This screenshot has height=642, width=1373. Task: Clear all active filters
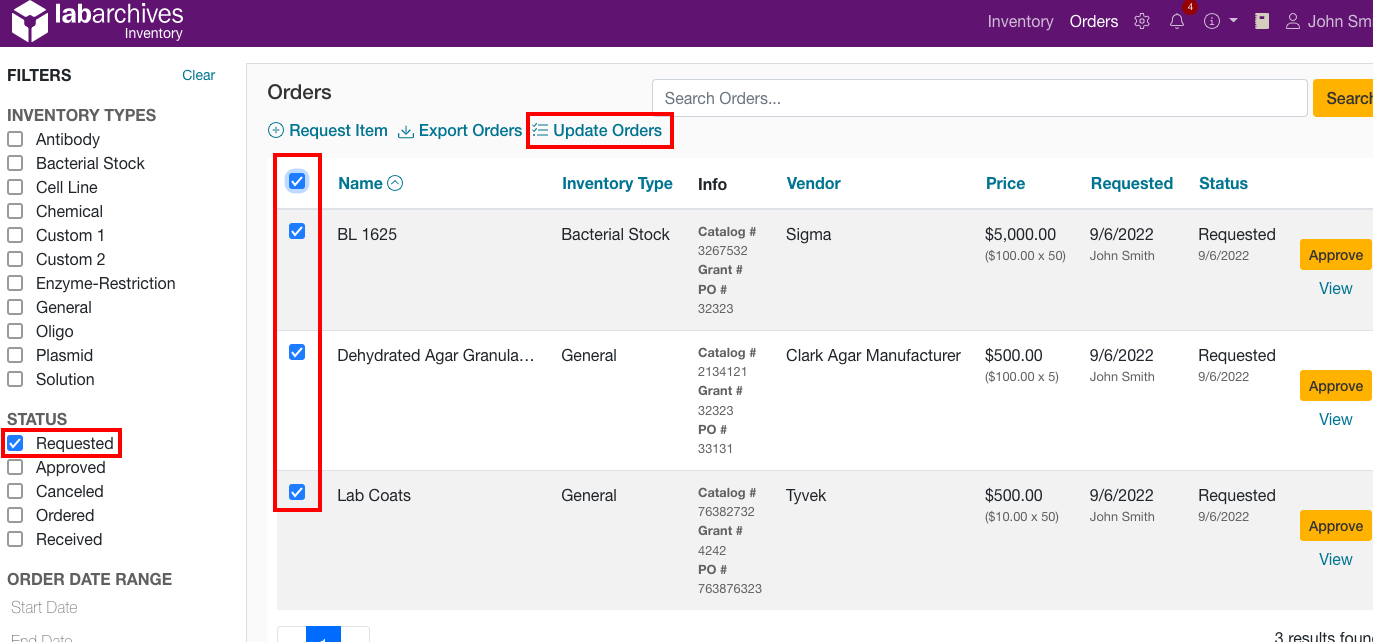[x=198, y=75]
